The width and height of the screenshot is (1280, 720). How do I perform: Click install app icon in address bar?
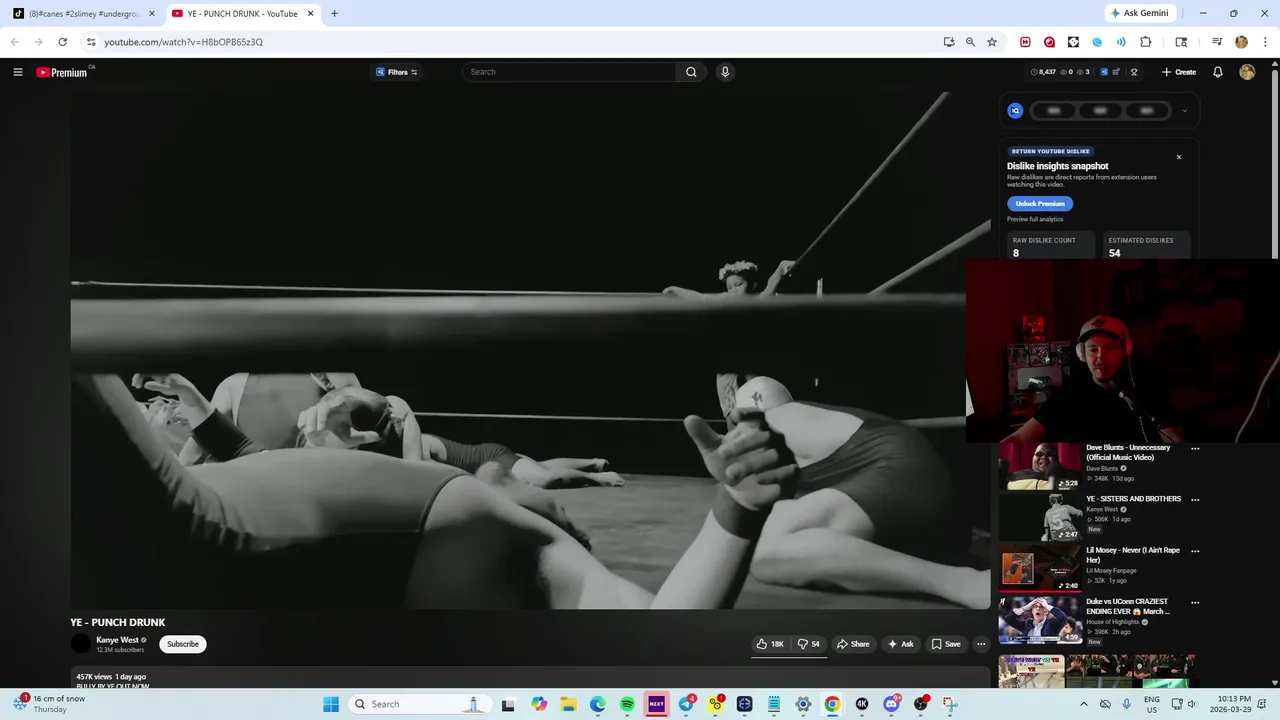pos(949,42)
